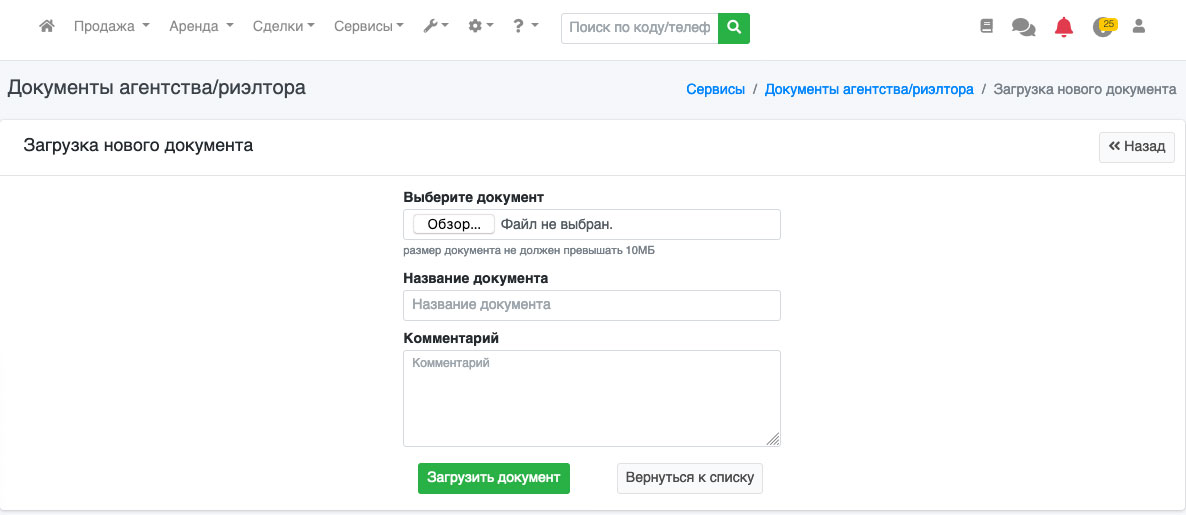Expand the Сервисы menu
Viewport: 1186px width, 515px height.
pyautogui.click(x=368, y=27)
